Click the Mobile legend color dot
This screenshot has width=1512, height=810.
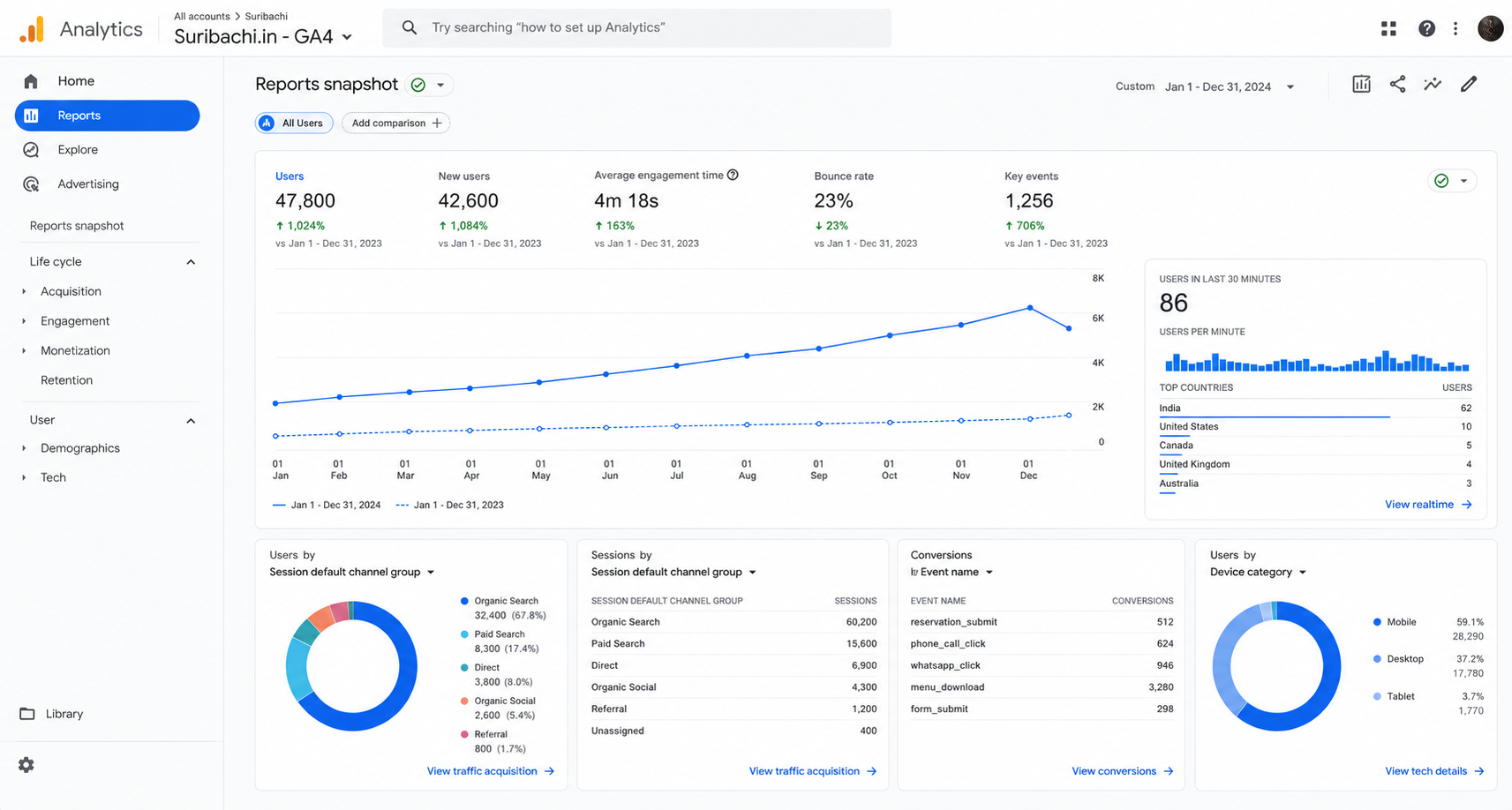(x=1377, y=622)
